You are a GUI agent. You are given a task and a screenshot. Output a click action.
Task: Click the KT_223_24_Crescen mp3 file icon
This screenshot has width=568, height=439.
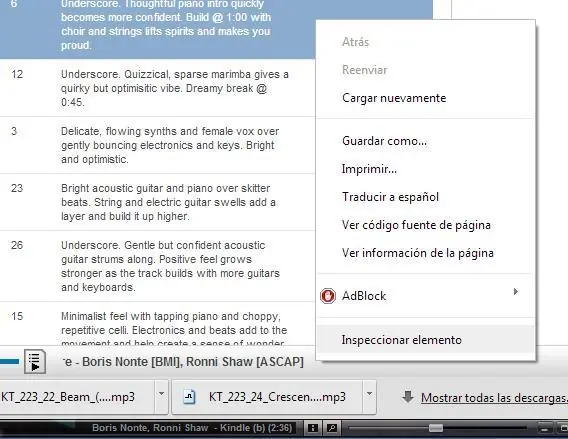pyautogui.click(x=189, y=397)
